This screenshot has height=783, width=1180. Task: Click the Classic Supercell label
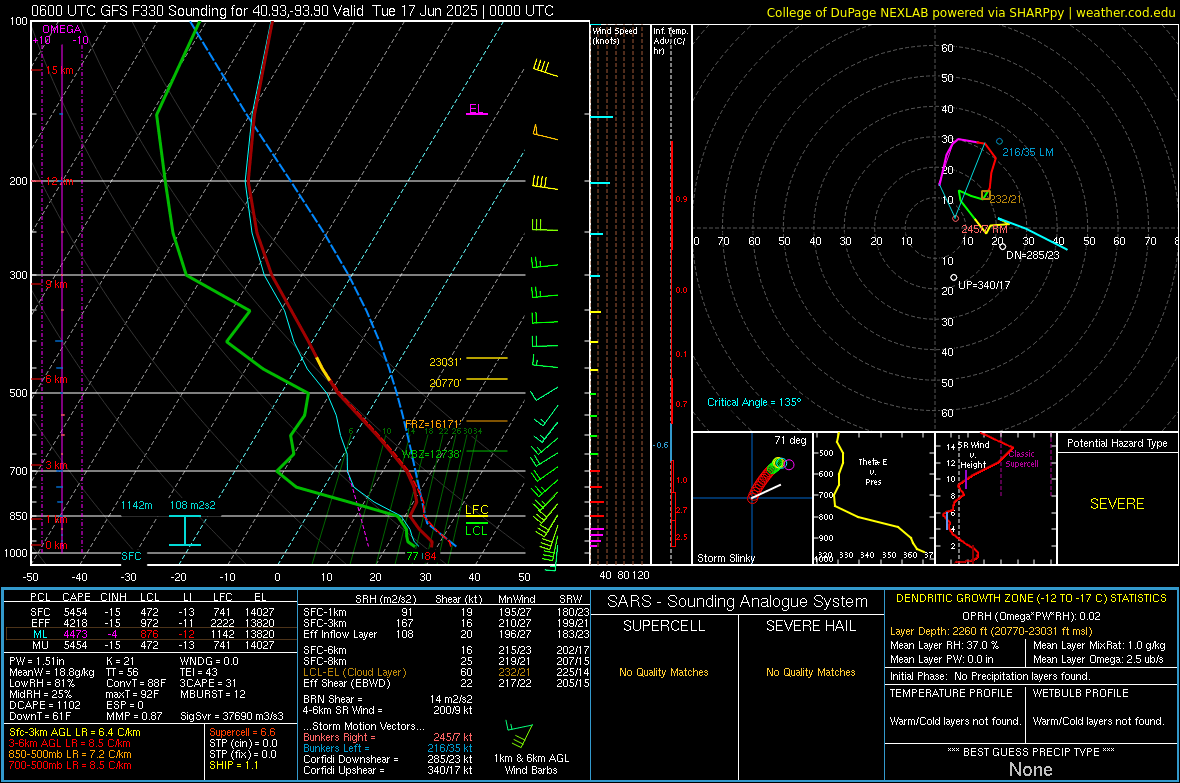click(x=1021, y=459)
